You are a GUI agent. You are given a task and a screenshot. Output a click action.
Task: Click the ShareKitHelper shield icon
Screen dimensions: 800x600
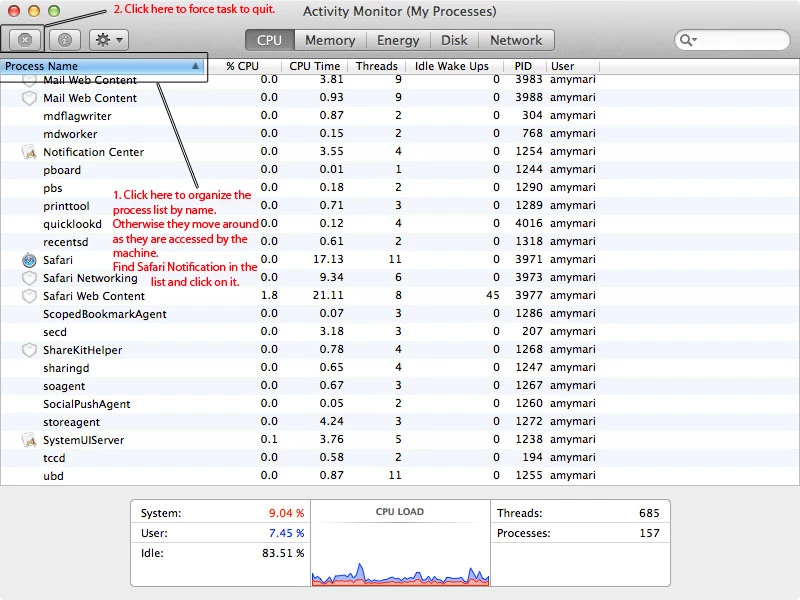30,350
